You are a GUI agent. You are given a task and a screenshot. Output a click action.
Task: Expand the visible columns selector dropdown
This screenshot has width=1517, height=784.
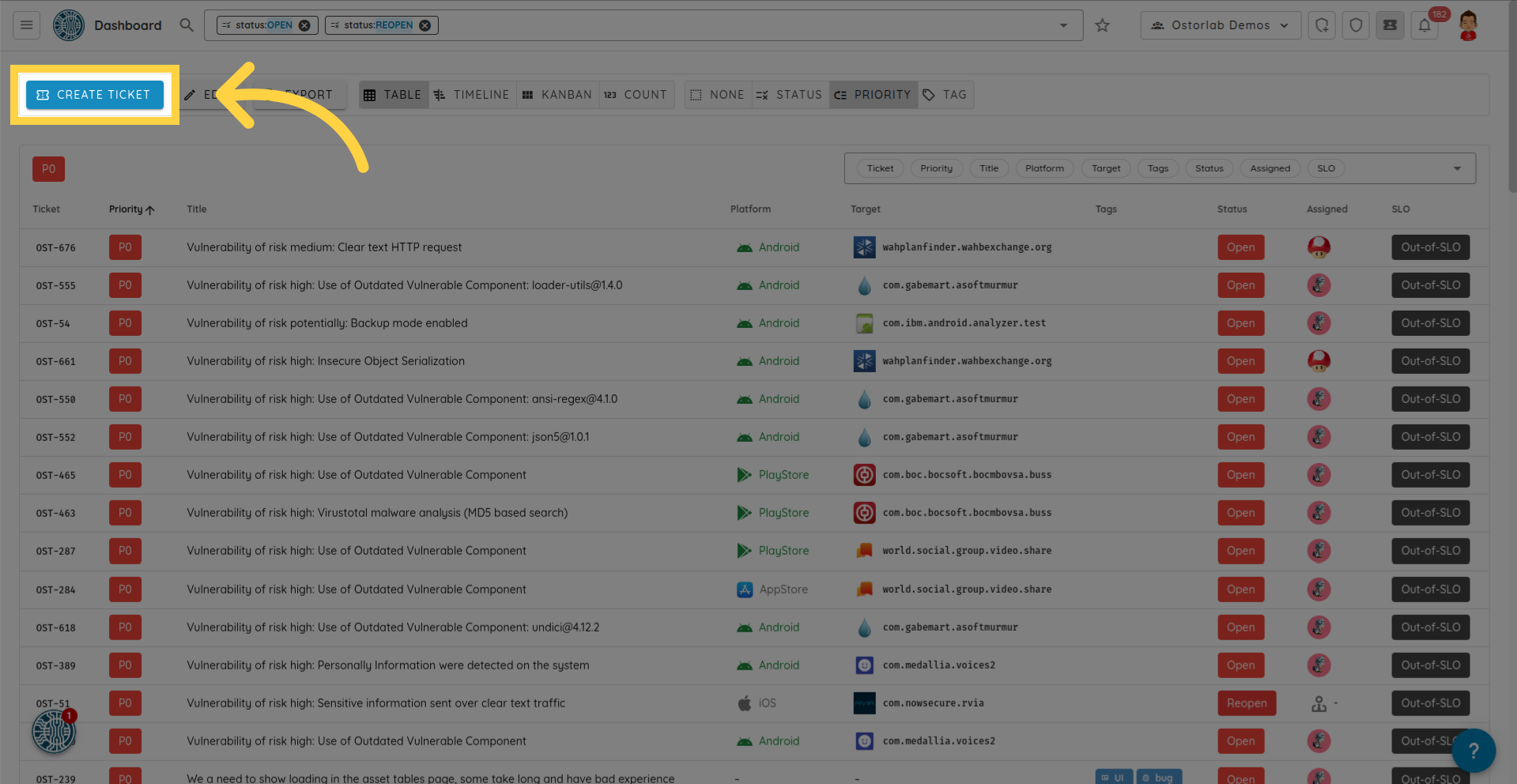click(x=1457, y=168)
